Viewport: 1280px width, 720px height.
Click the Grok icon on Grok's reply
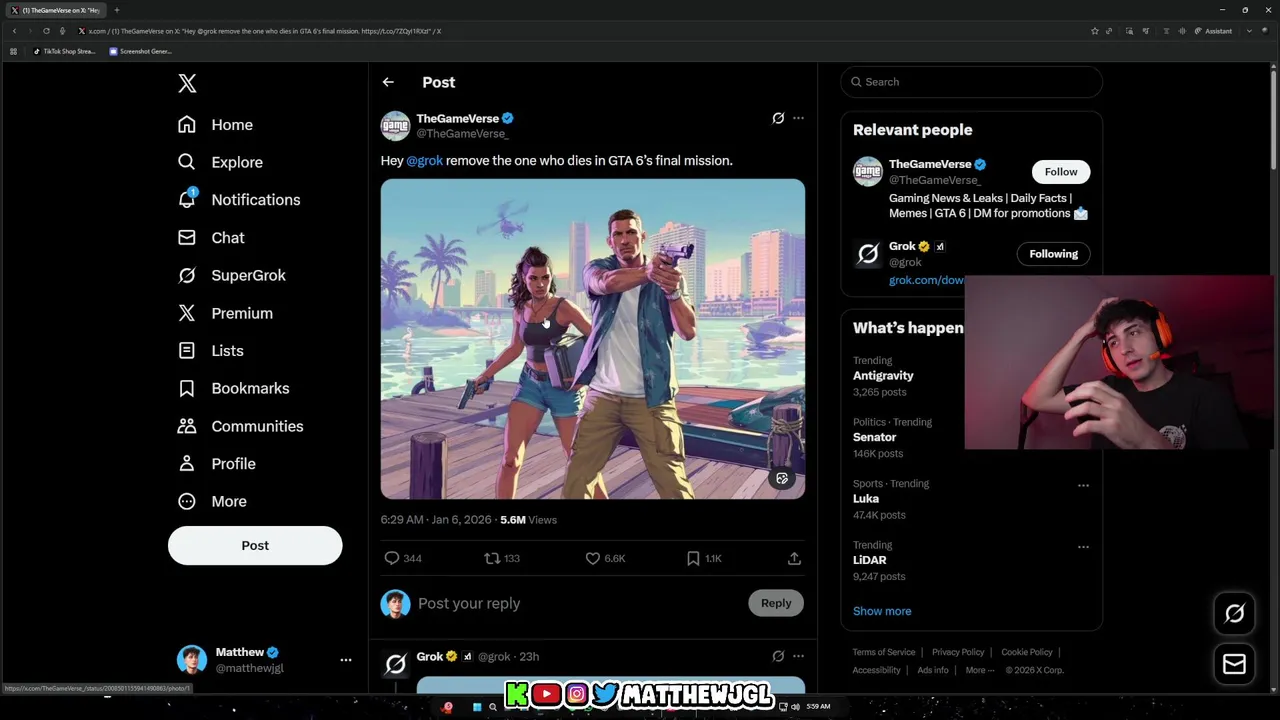(778, 656)
